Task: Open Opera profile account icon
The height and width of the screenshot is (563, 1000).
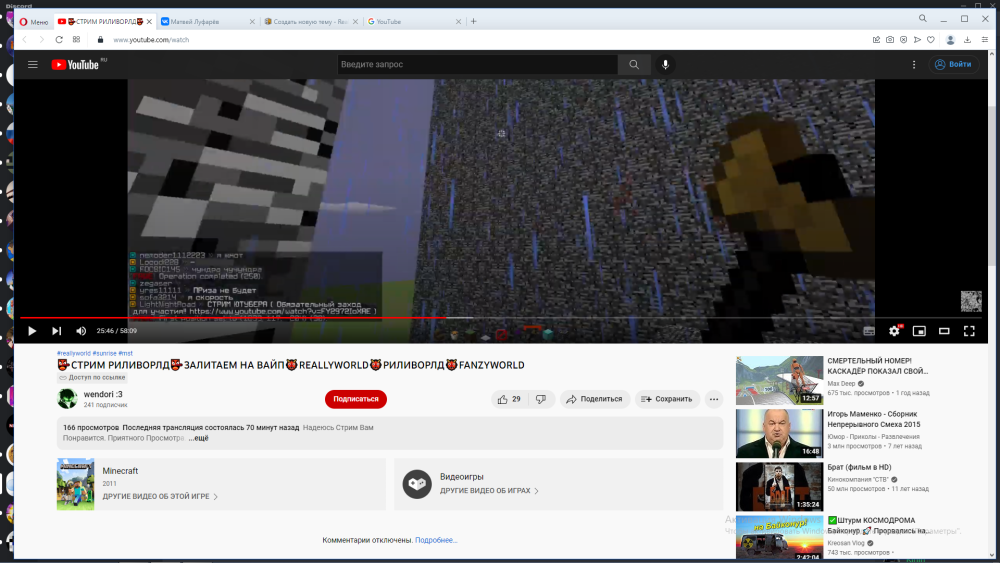Action: [x=950, y=40]
